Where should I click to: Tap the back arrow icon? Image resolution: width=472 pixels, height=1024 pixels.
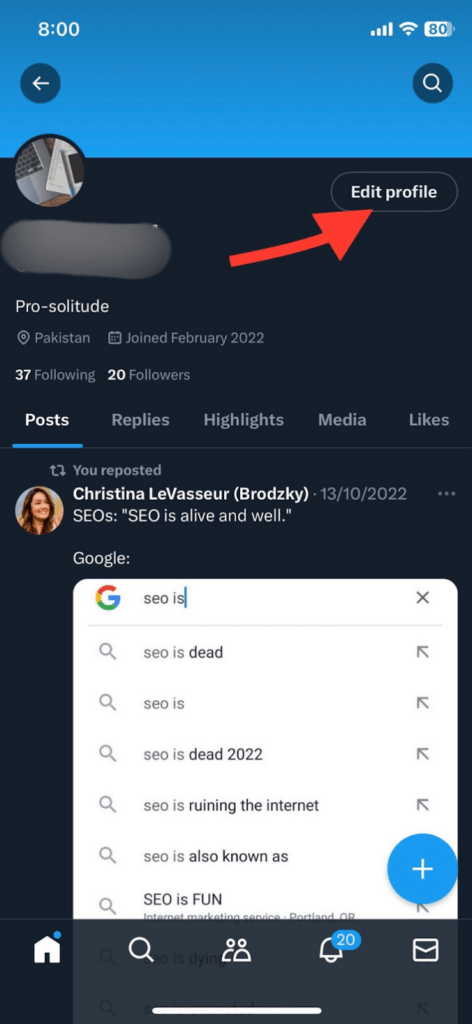[40, 83]
